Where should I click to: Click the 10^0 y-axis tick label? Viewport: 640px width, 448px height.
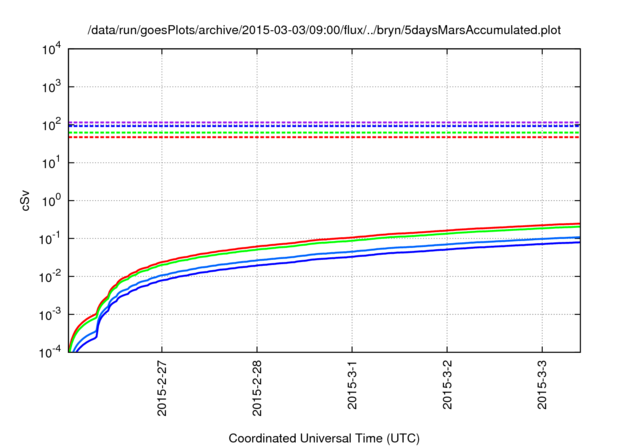51,200
